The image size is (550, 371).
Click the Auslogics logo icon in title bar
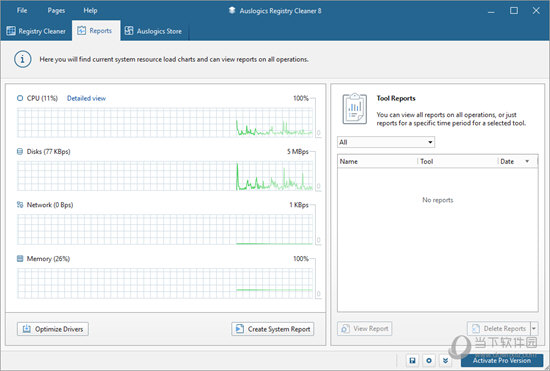tap(232, 11)
